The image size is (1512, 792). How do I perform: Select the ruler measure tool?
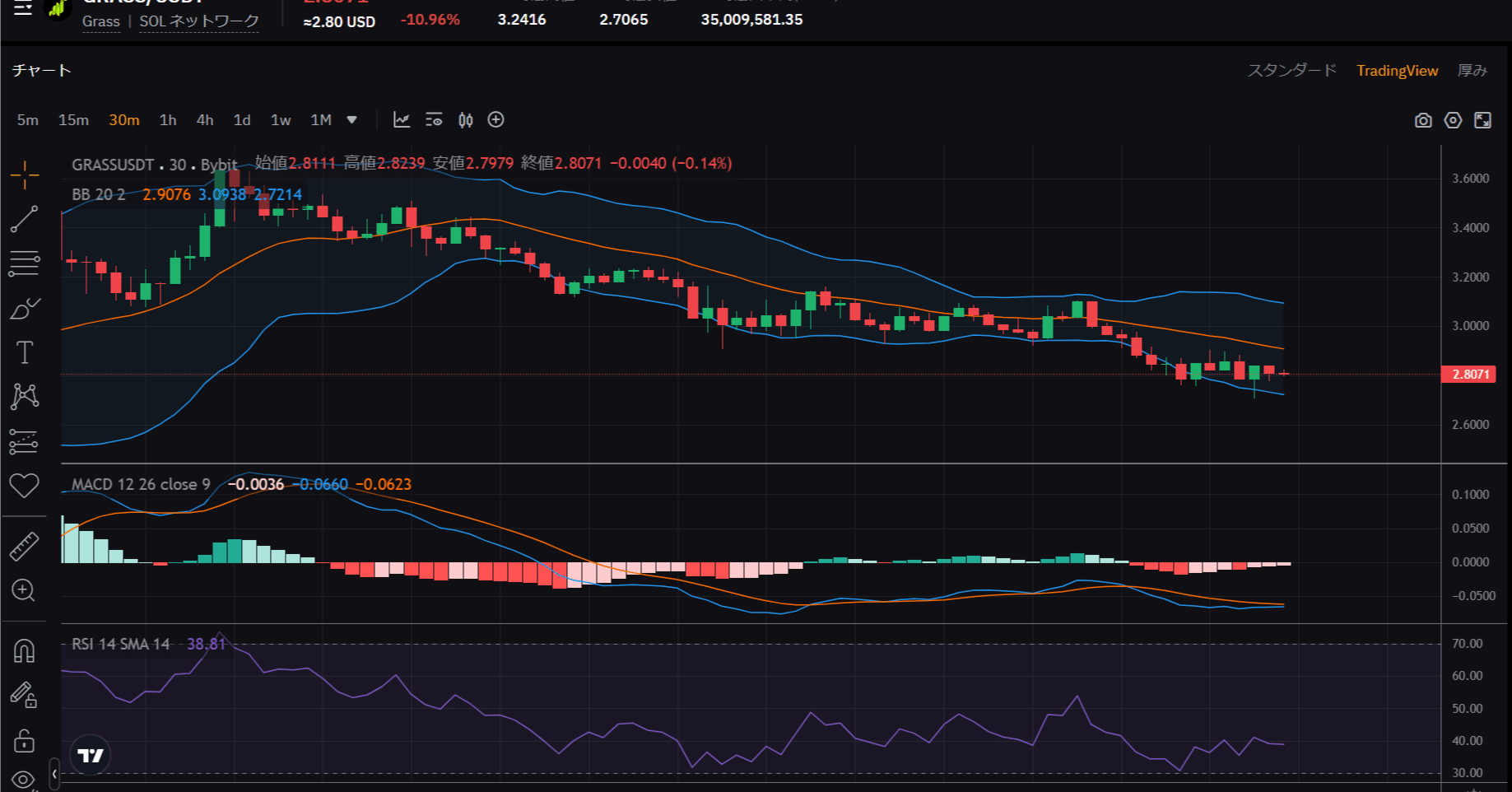point(25,546)
